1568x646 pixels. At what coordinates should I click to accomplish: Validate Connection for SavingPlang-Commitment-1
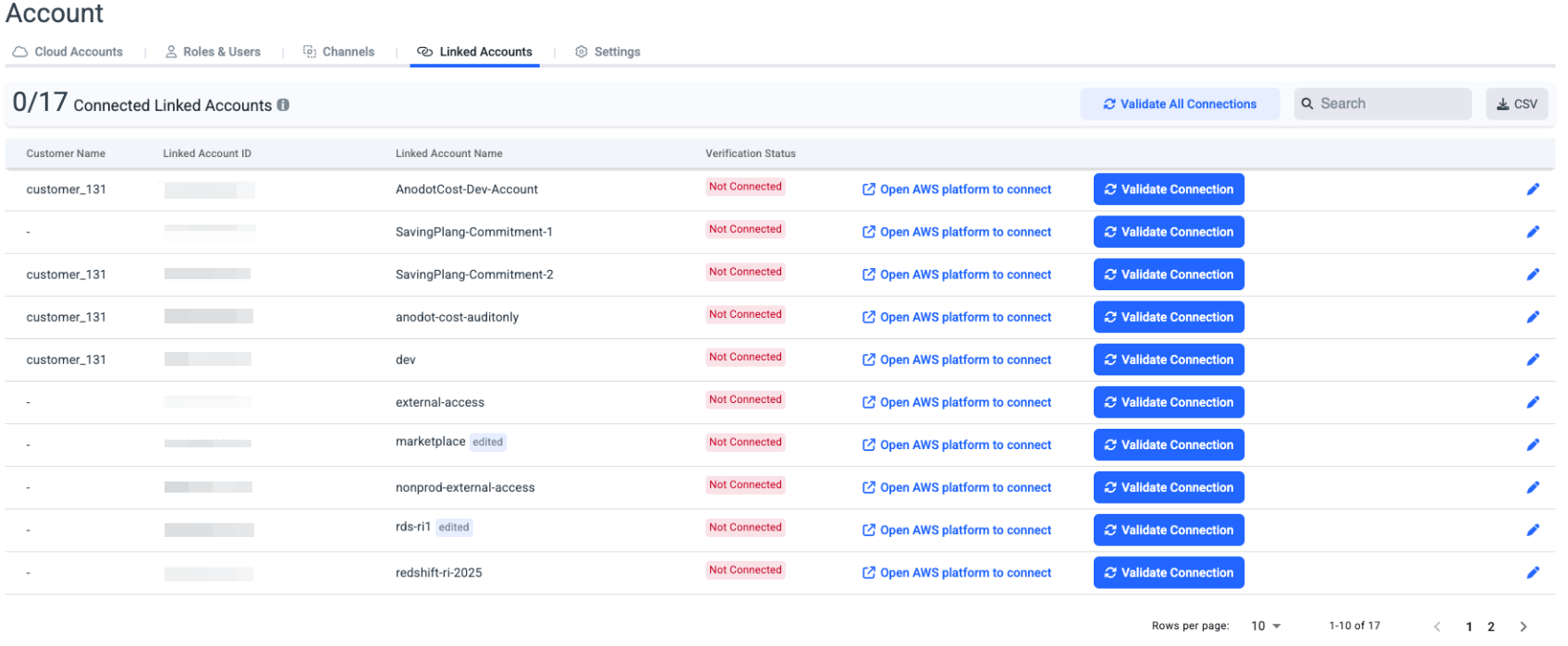tap(1169, 232)
